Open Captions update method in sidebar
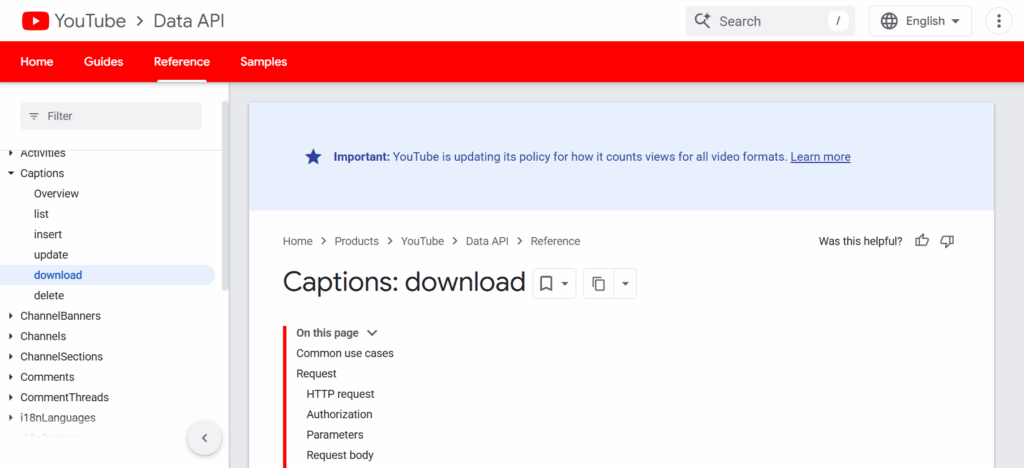The width and height of the screenshot is (1024, 468). tap(51, 255)
